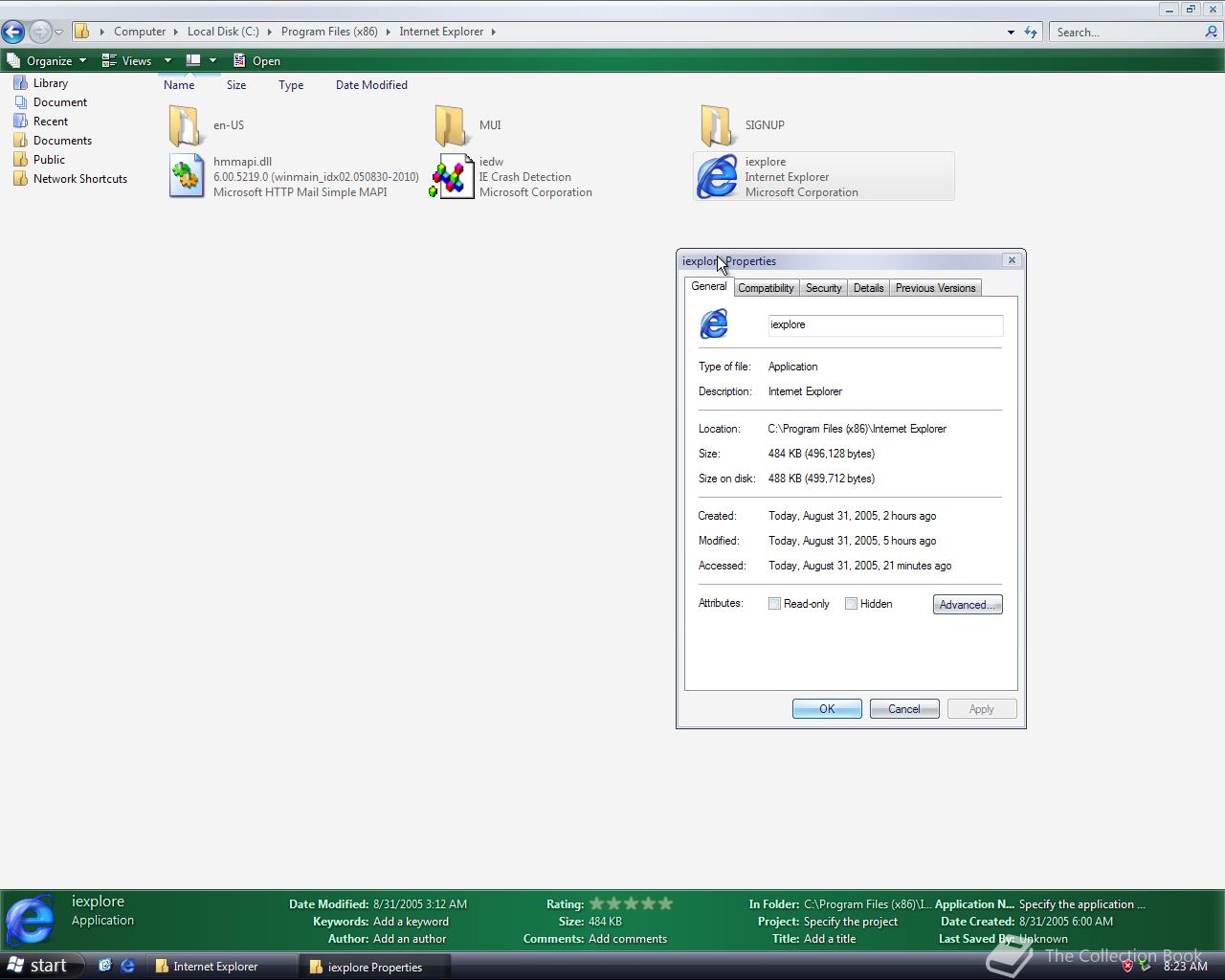Toggle the preview pane layout icon
This screenshot has height=980, width=1225.
tap(192, 60)
